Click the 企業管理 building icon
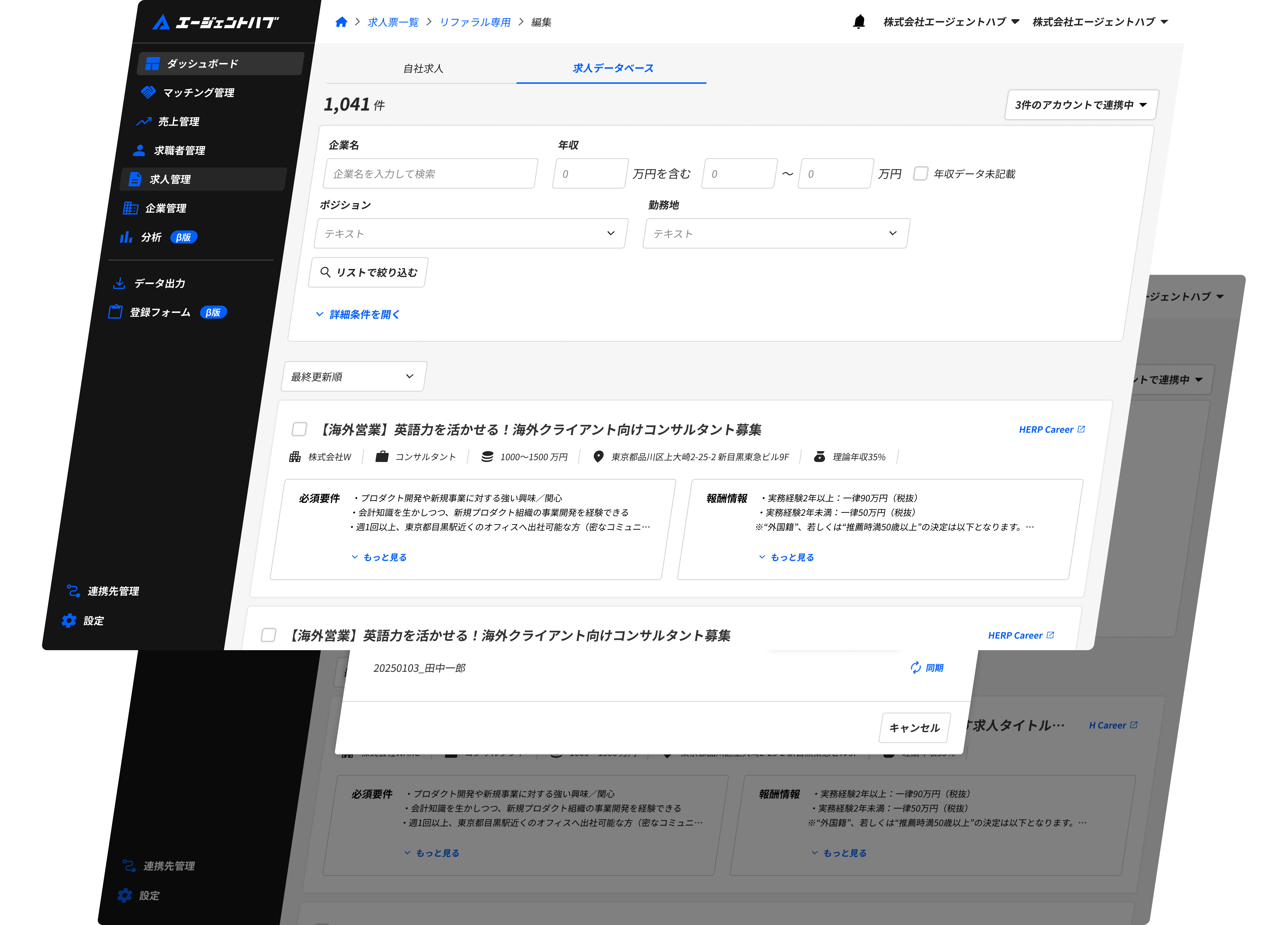Viewport: 1288px width, 925px height. click(131, 208)
